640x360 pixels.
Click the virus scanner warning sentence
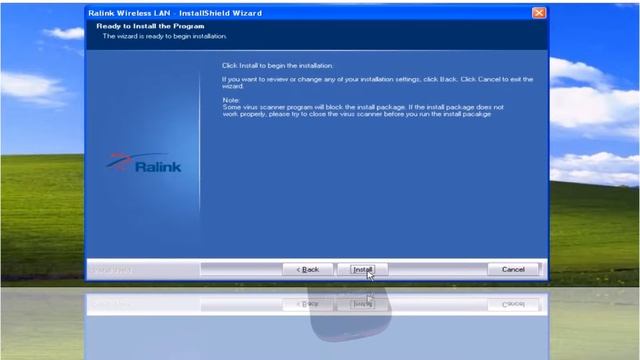click(363, 111)
